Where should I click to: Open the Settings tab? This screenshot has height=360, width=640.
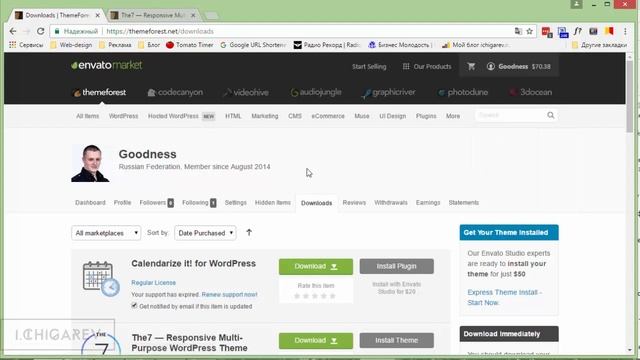point(236,202)
